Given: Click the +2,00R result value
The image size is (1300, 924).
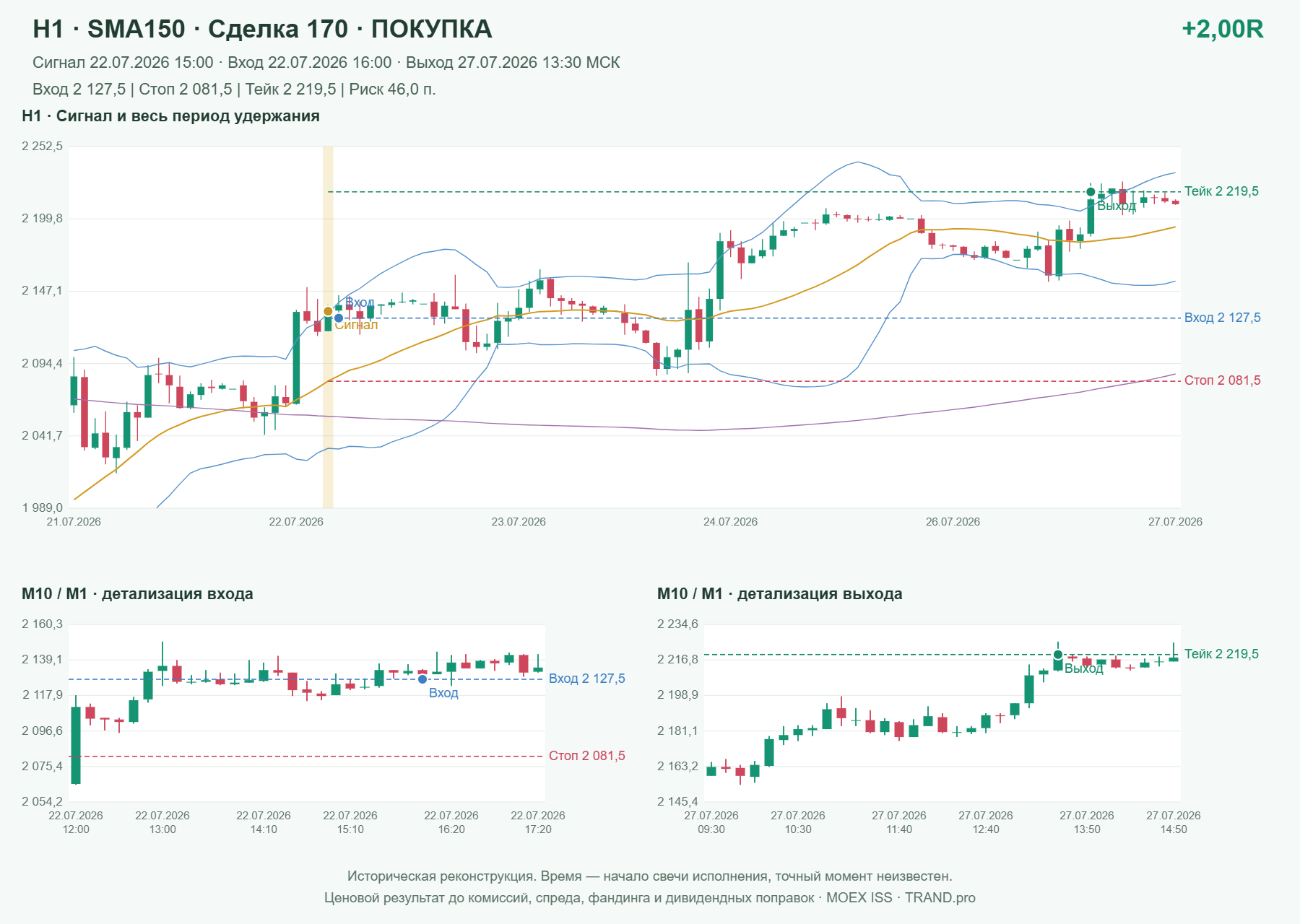Looking at the screenshot, I should (1222, 29).
